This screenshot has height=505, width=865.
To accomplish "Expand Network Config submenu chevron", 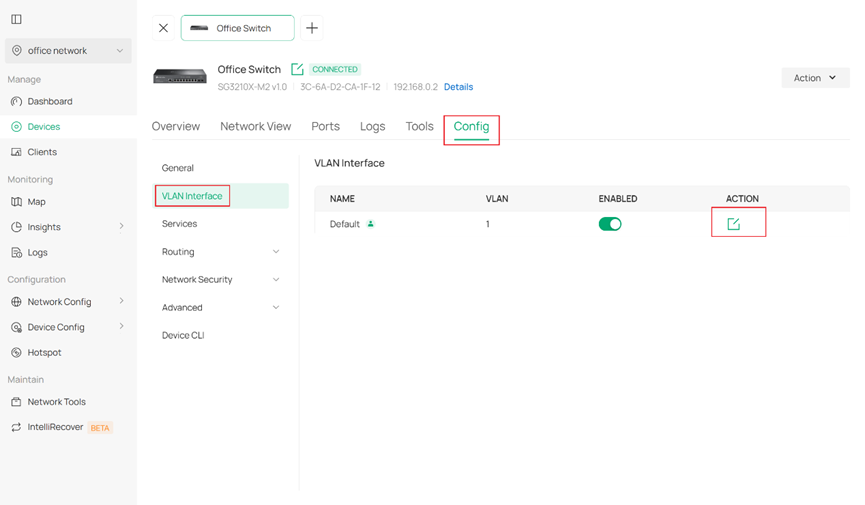I will point(121,301).
